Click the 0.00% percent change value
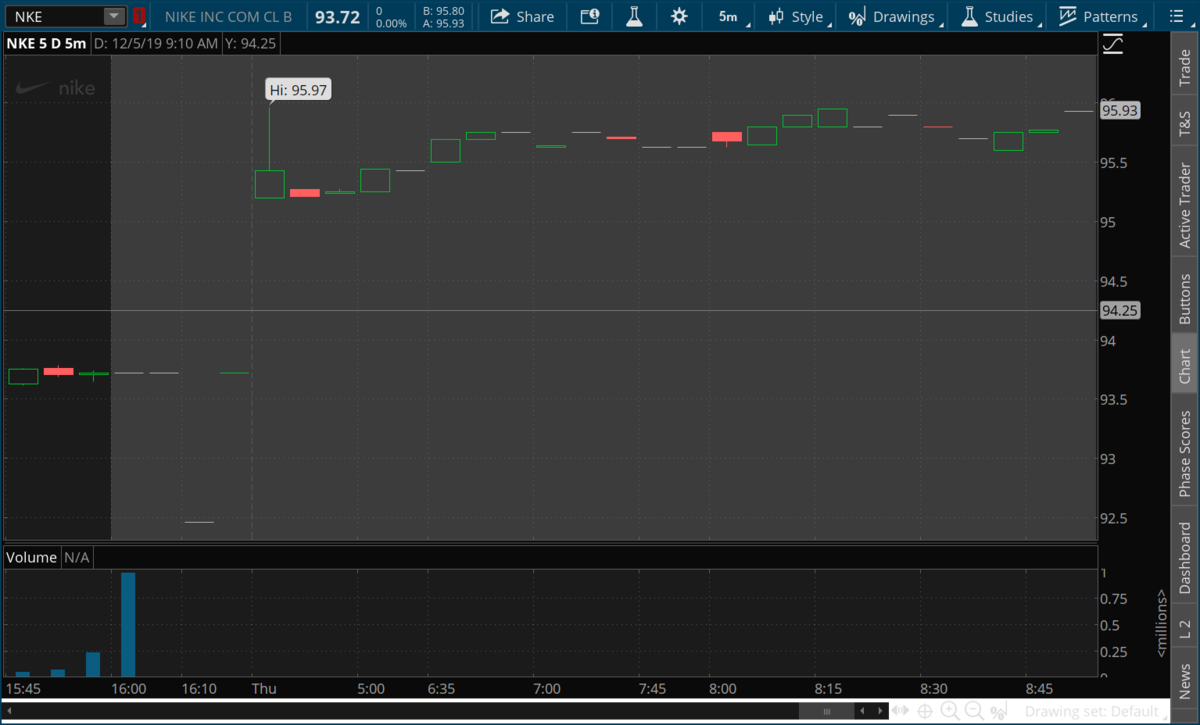 click(x=390, y=23)
